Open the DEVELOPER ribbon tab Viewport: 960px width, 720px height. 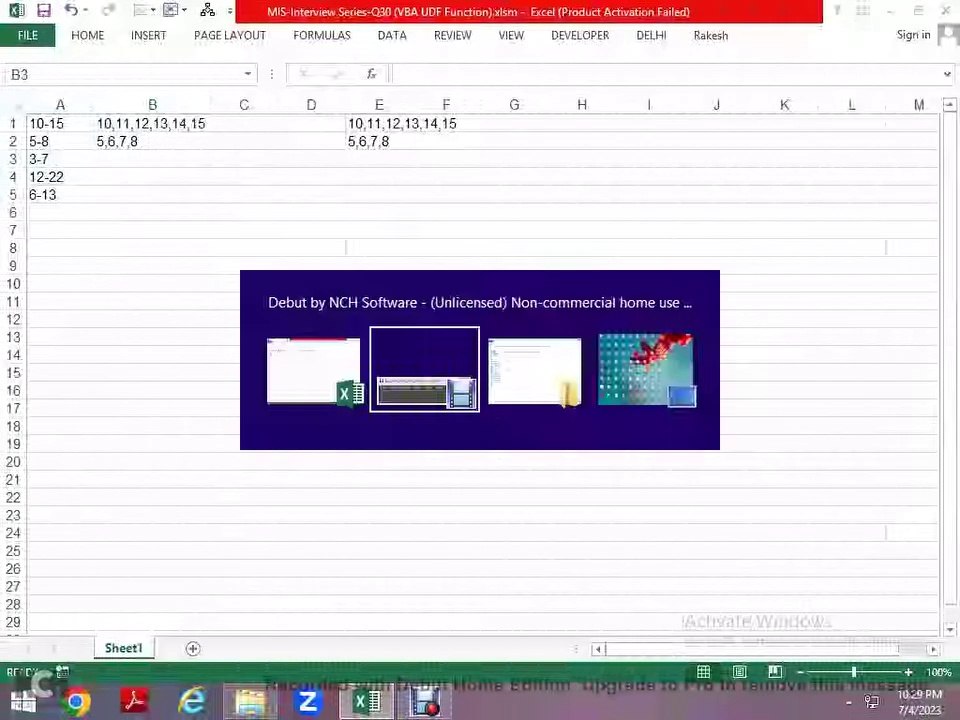point(580,36)
